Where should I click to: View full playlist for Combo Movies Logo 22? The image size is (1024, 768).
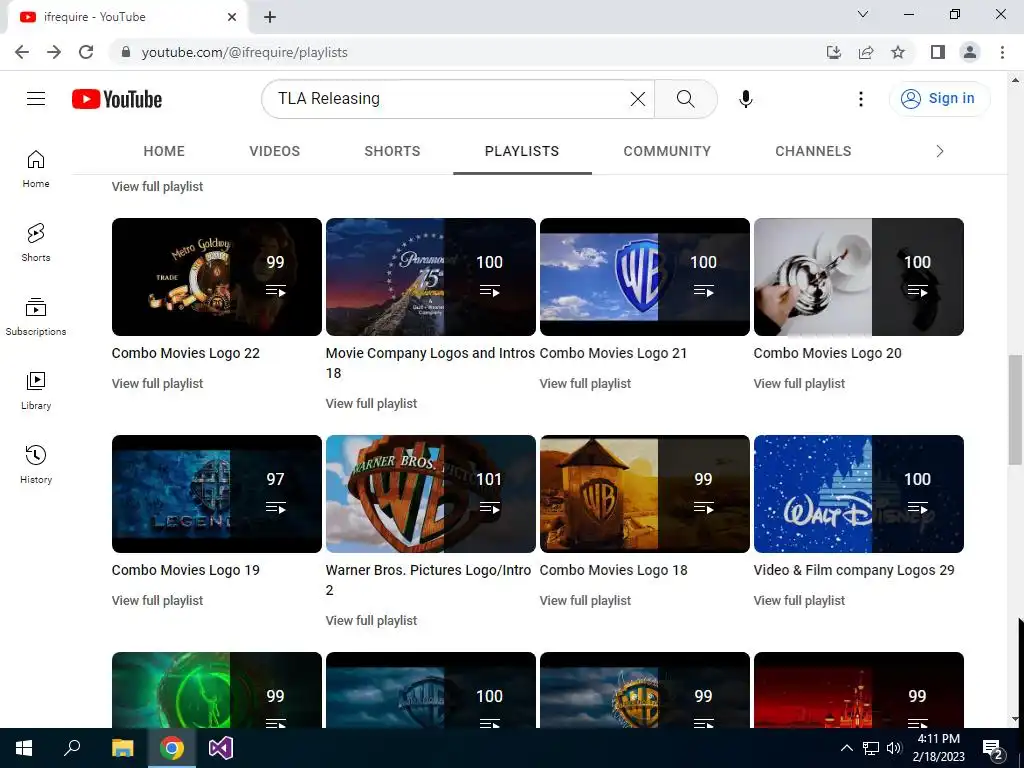click(157, 383)
